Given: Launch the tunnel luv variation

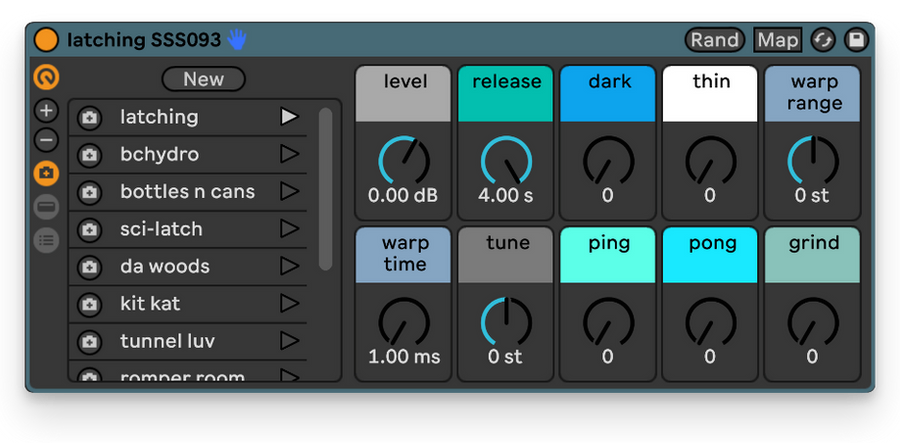Looking at the screenshot, I should [x=289, y=341].
